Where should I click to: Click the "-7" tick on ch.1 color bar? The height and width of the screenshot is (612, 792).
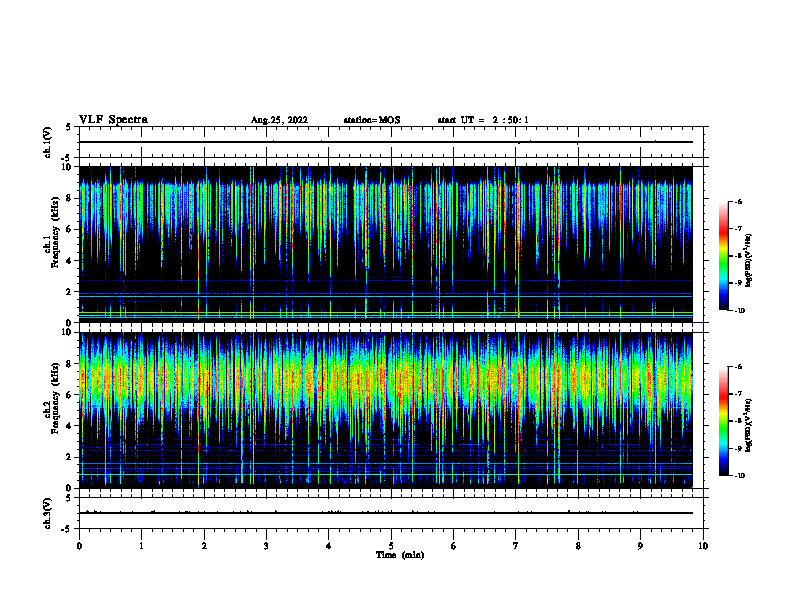(x=739, y=229)
